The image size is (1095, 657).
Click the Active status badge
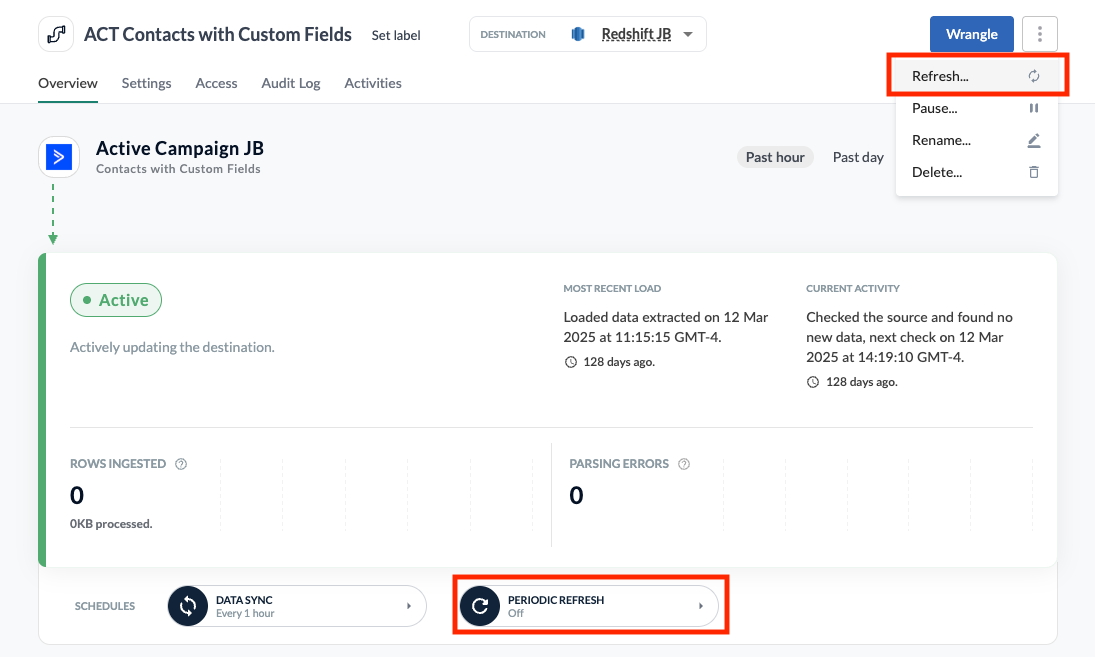(x=116, y=300)
